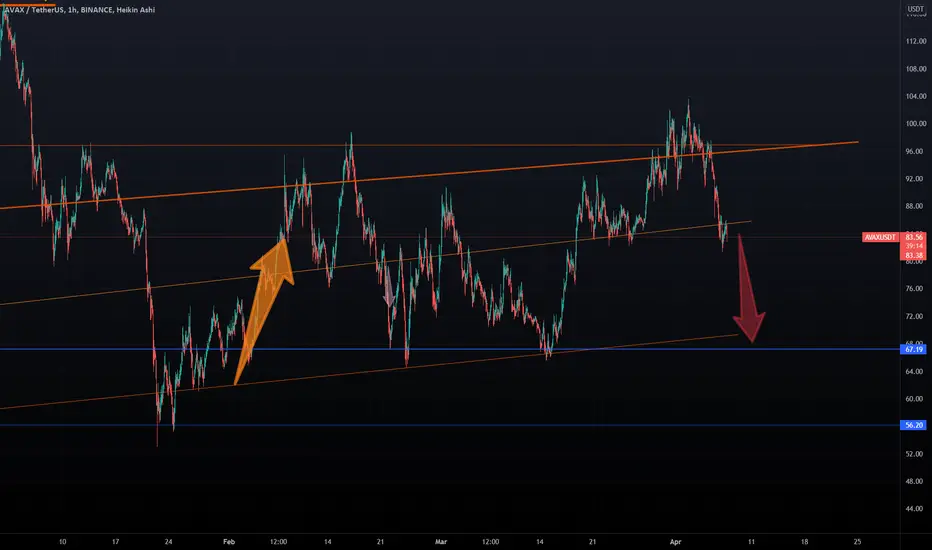This screenshot has height=550, width=932.
Task: Click the 18 date label on time axis
Action: coord(804,542)
